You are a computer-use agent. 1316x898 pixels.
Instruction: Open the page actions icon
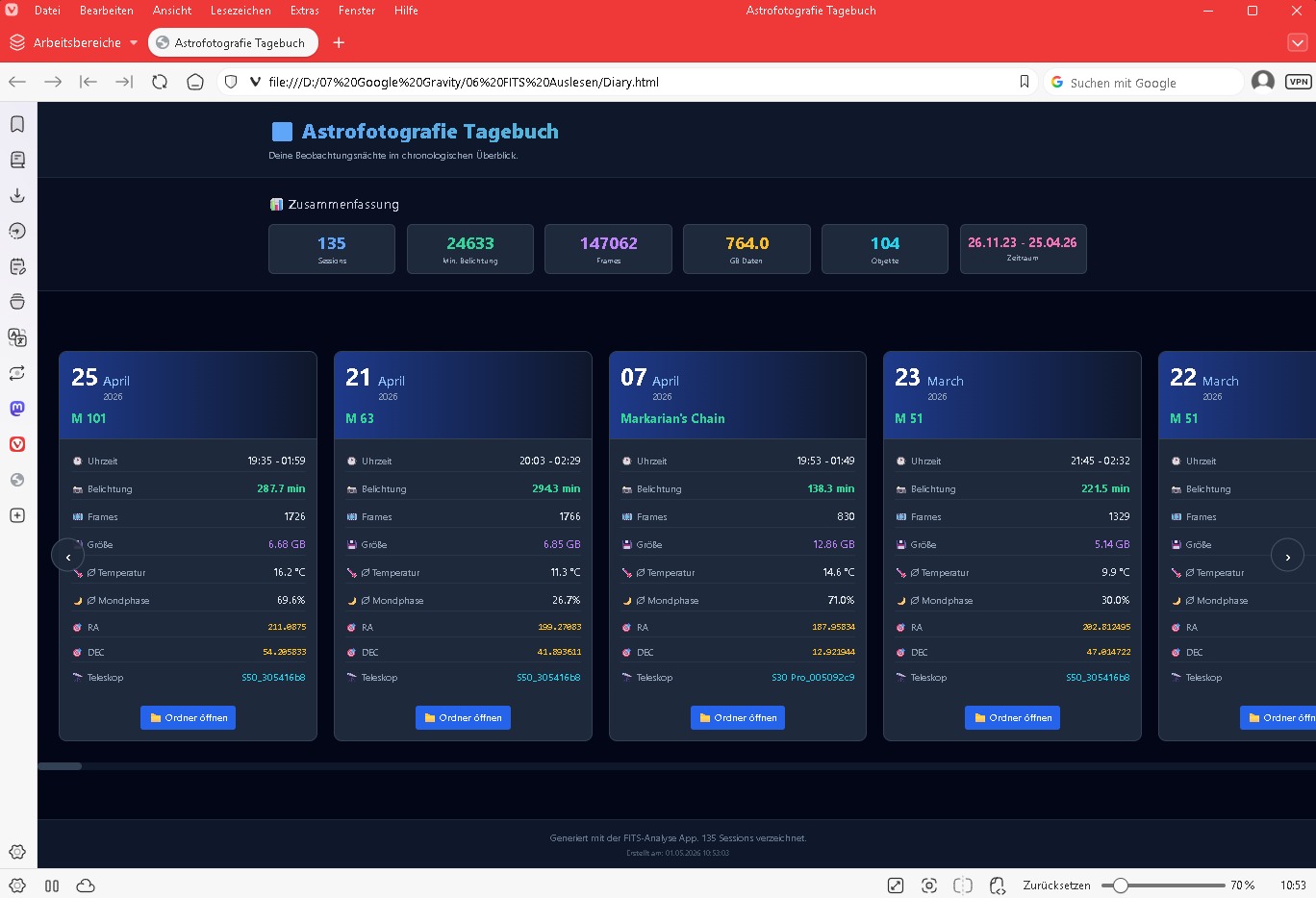(x=998, y=886)
